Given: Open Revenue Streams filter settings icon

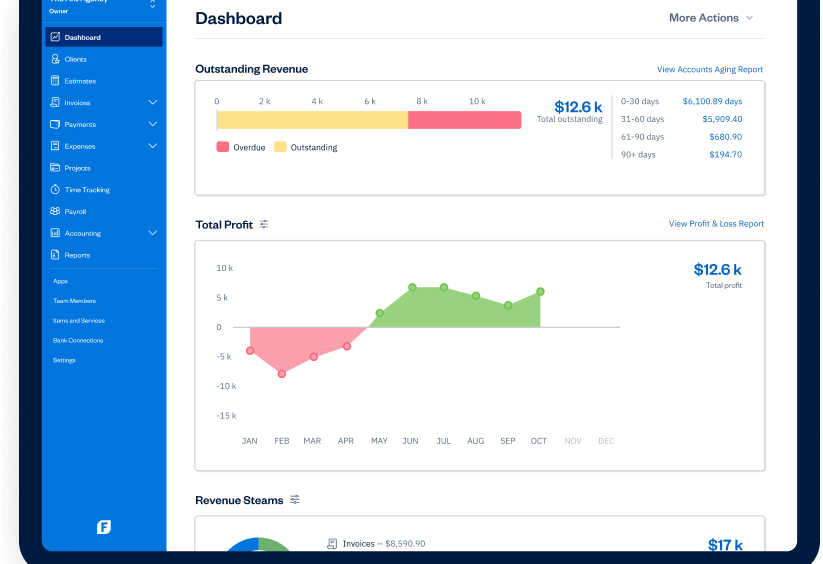Looking at the screenshot, I should [295, 499].
